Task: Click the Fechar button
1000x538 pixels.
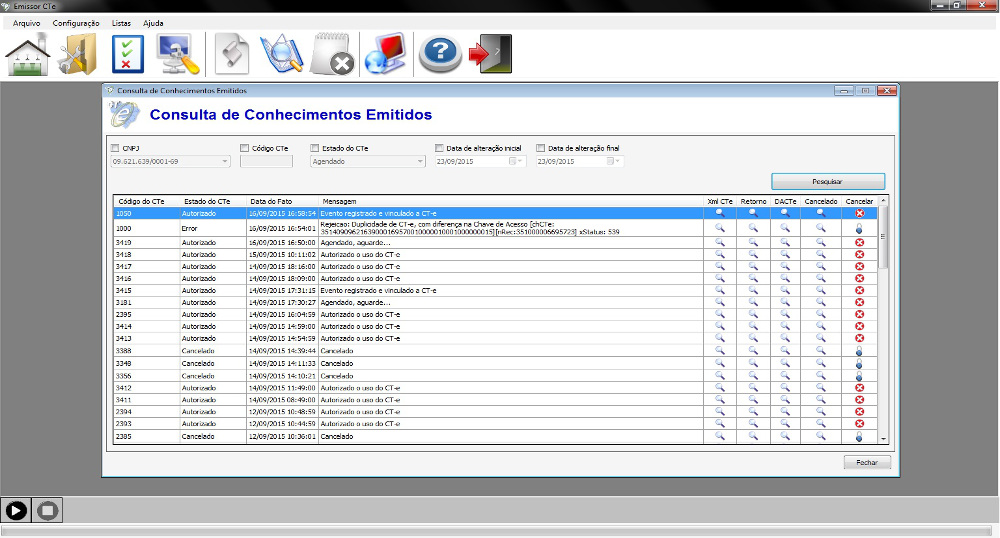Action: click(866, 463)
